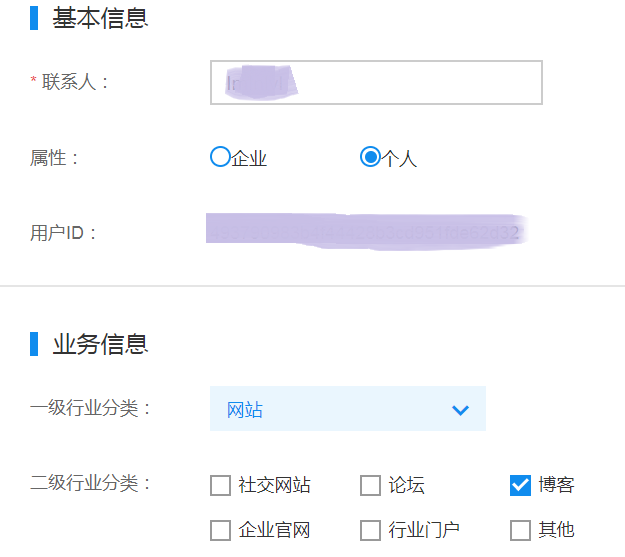The height and width of the screenshot is (557, 625).
Task: Check the 行业门户 checkbox
Action: (370, 530)
